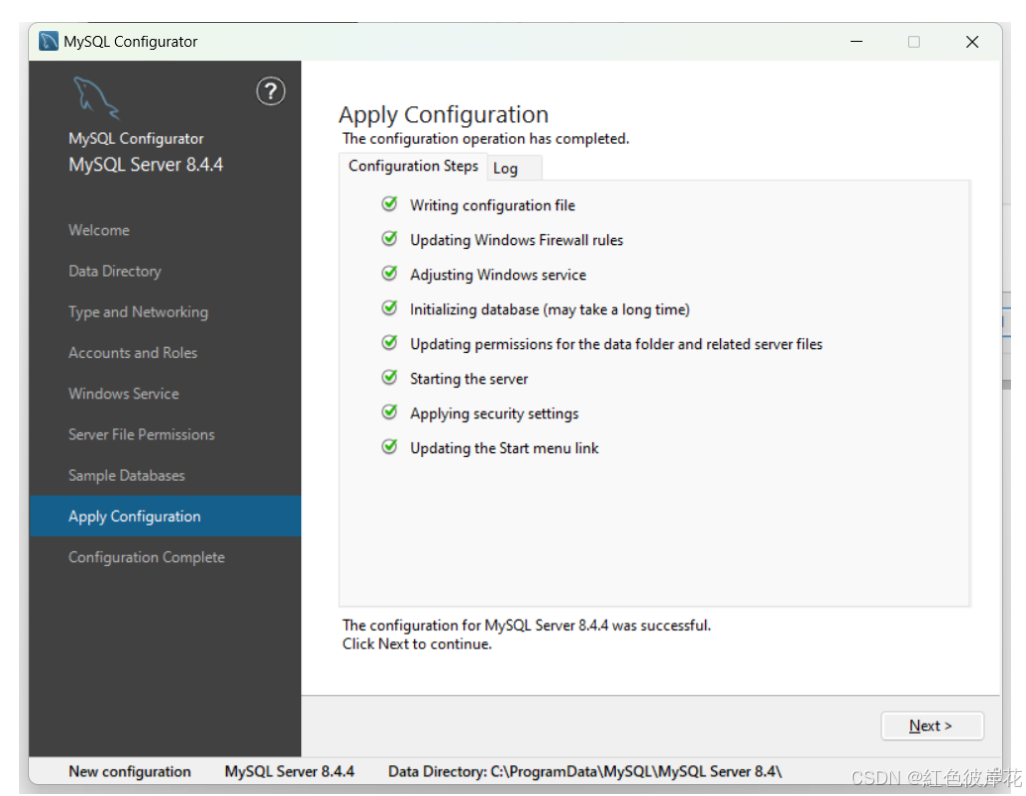Select the highlighted Apply Configuration step

[x=165, y=516]
